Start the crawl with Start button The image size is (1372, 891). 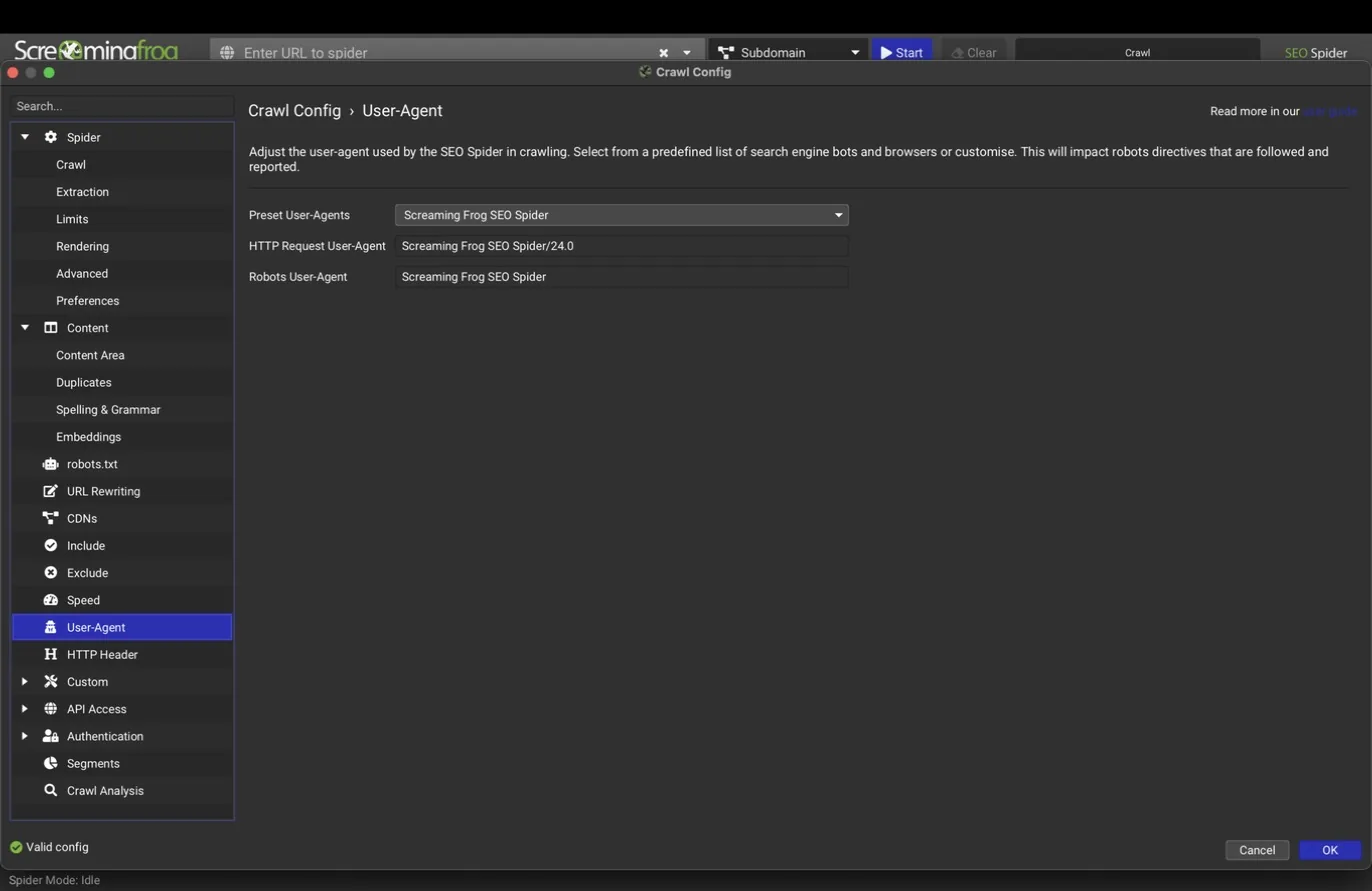(902, 52)
